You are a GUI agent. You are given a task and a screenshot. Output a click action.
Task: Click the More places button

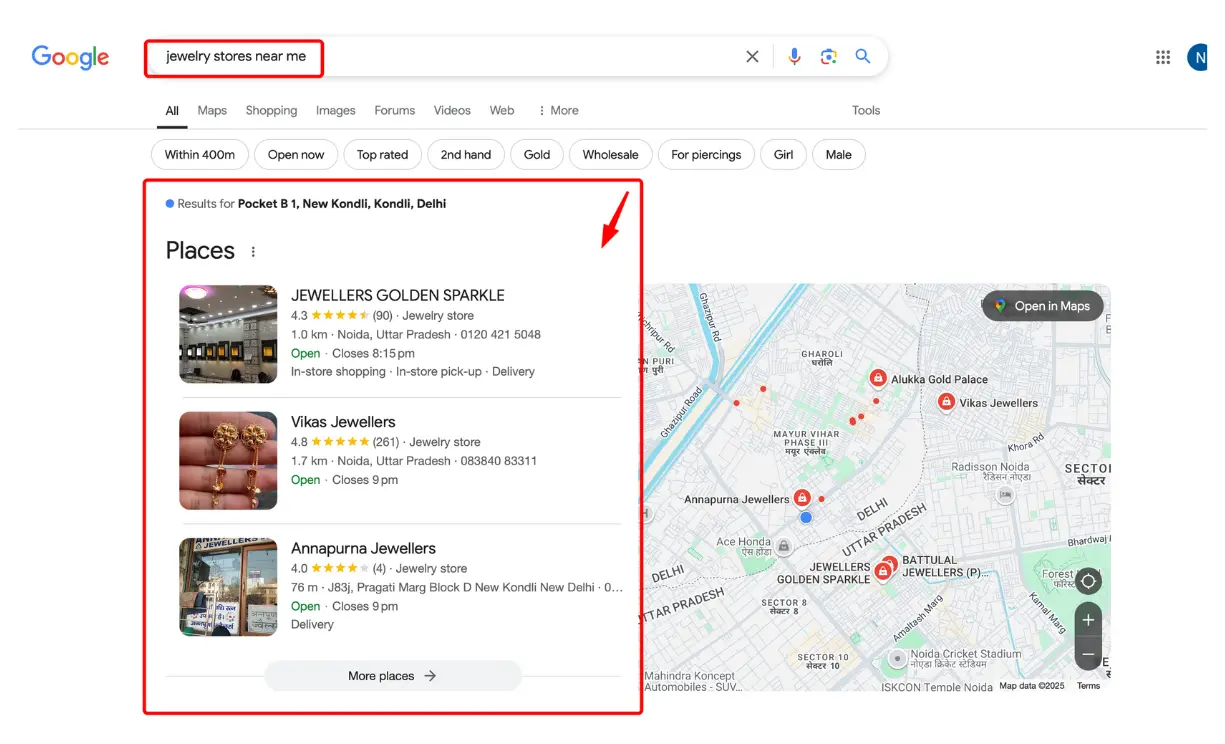[391, 675]
